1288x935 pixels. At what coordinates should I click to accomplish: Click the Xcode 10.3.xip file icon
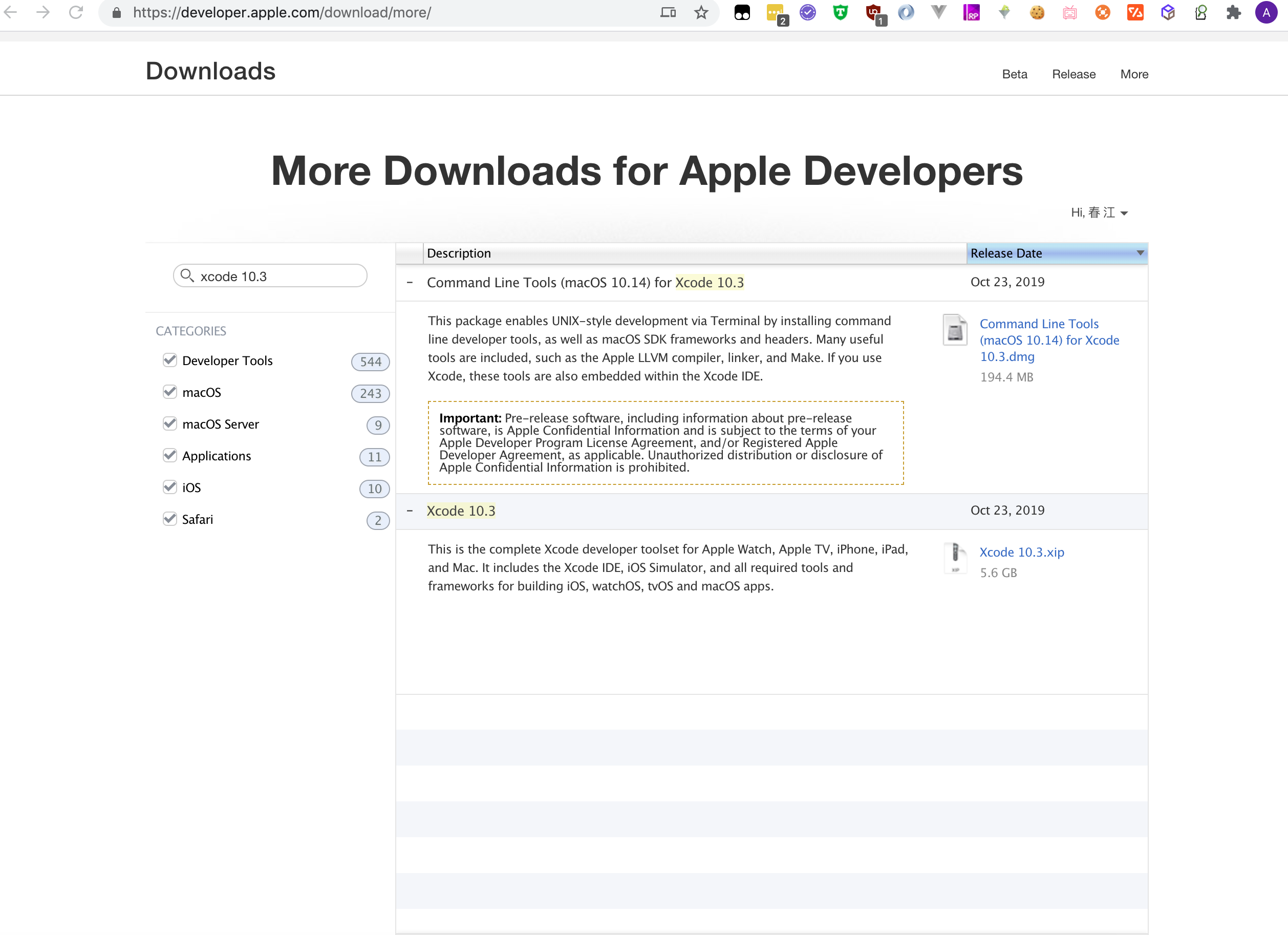(x=955, y=558)
